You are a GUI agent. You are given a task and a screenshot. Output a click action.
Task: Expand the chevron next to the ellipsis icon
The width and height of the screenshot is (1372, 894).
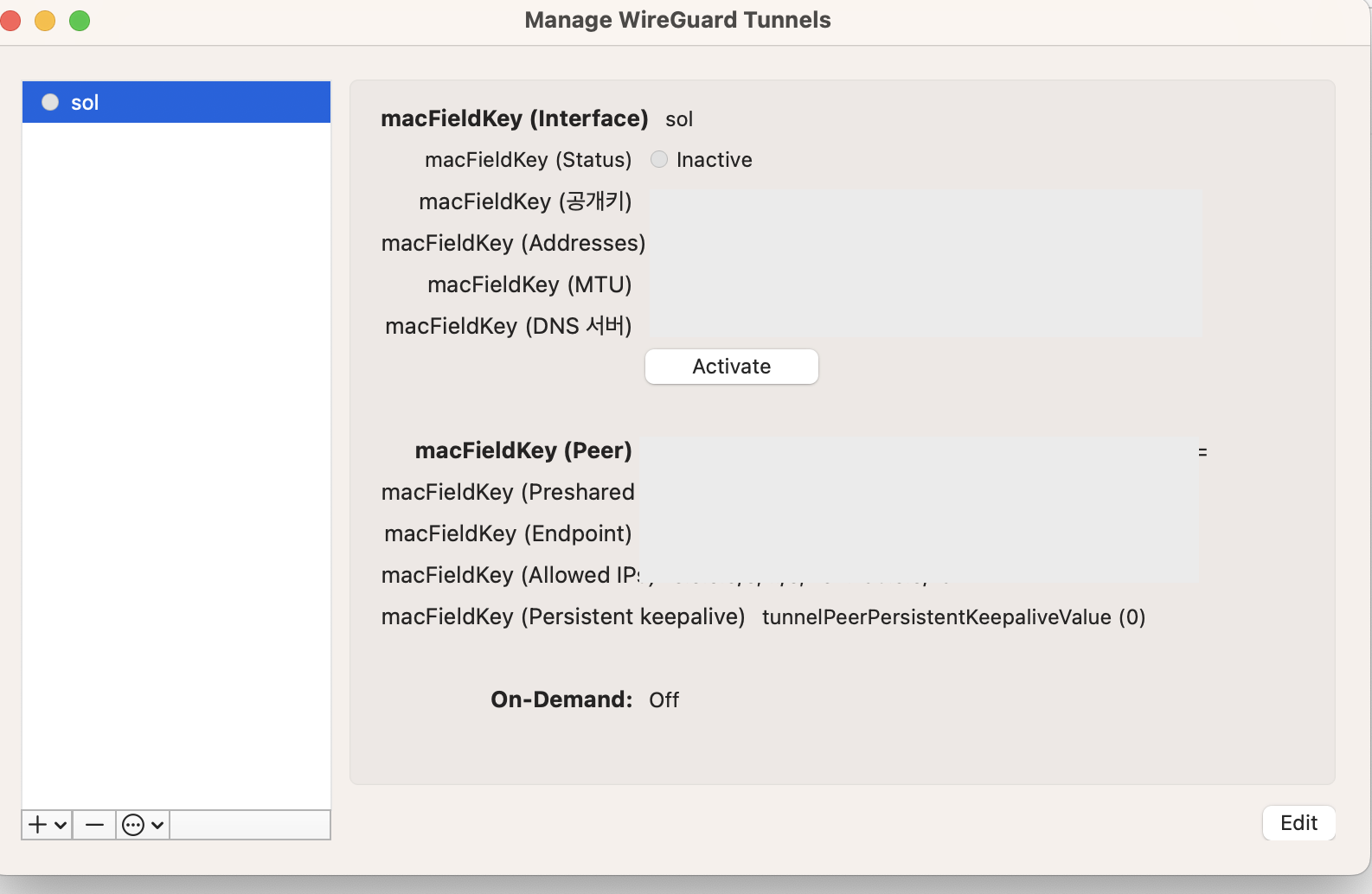pyautogui.click(x=157, y=826)
